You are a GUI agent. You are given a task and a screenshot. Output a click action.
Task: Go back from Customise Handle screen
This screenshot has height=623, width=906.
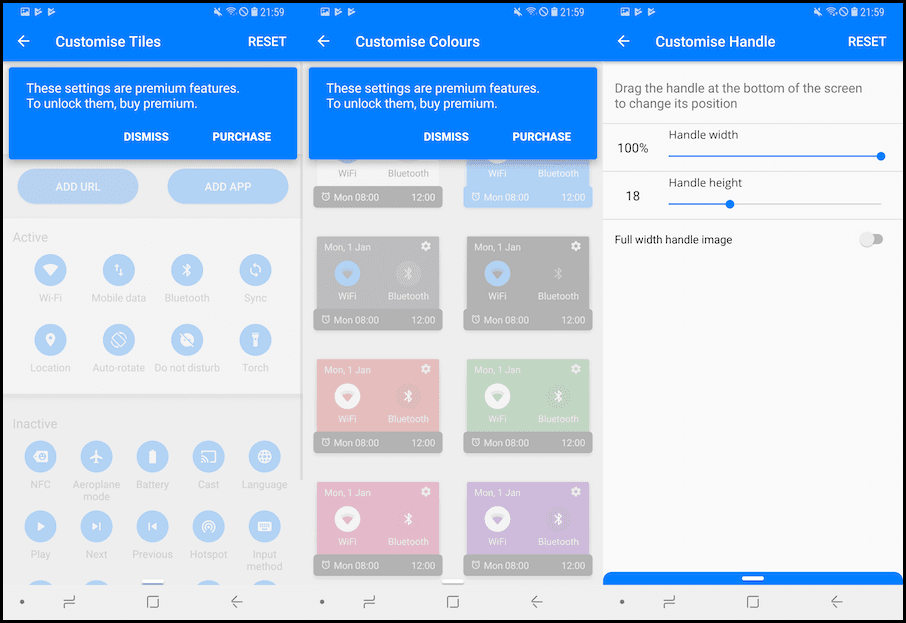tap(623, 42)
